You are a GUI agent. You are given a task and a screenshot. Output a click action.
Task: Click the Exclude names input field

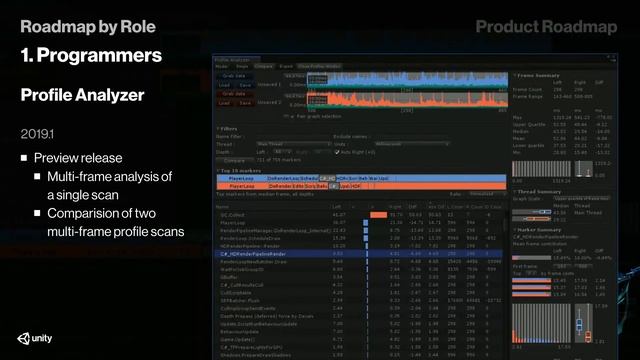coord(412,137)
